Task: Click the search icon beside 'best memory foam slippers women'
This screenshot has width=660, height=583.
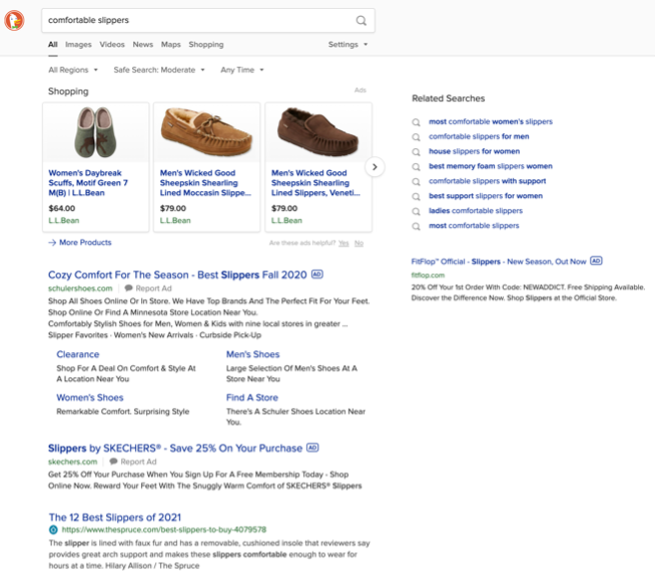Action: (416, 167)
